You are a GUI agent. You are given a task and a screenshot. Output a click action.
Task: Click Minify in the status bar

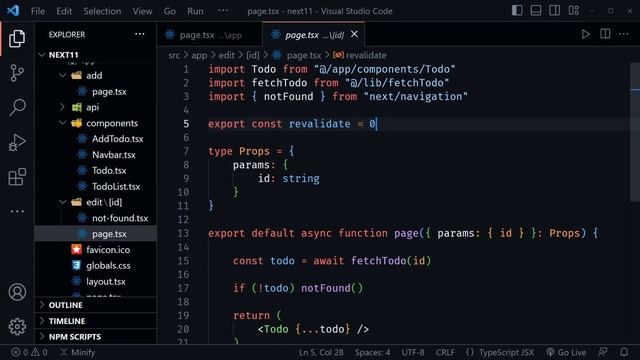(78, 352)
